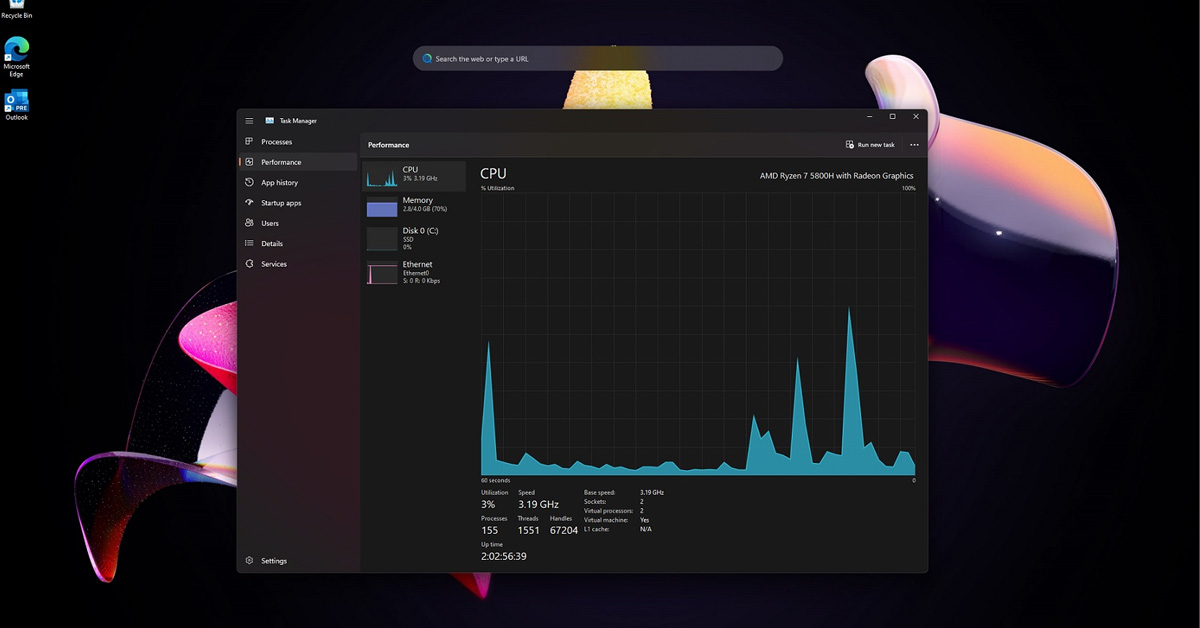Click Run new task button
The width and height of the screenshot is (1200, 628).
870,145
